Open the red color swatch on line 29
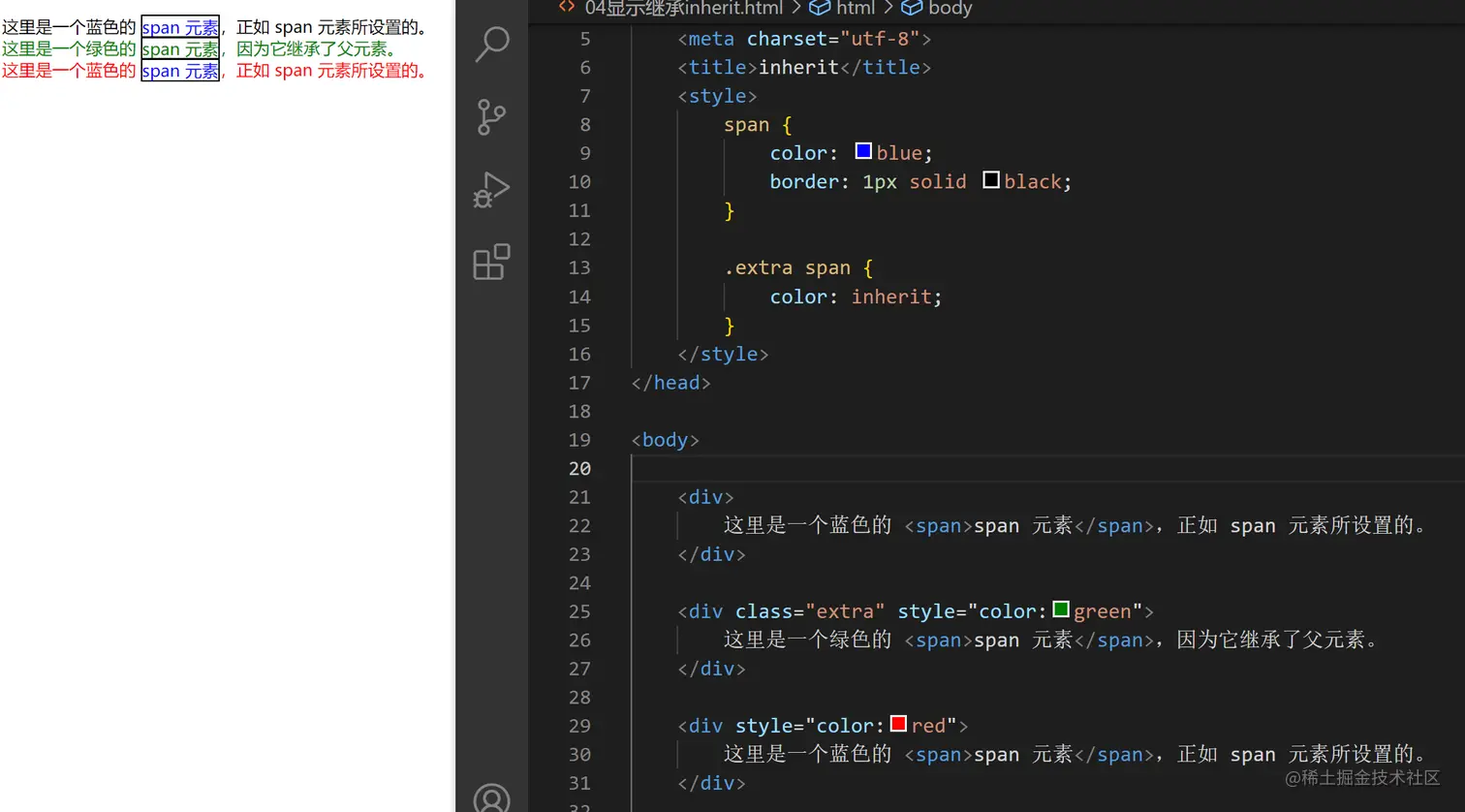Image resolution: width=1465 pixels, height=812 pixels. 898,724
